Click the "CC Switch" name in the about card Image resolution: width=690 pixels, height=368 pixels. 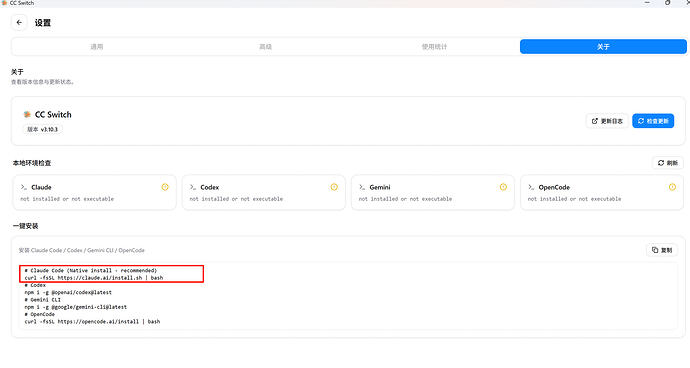53,114
